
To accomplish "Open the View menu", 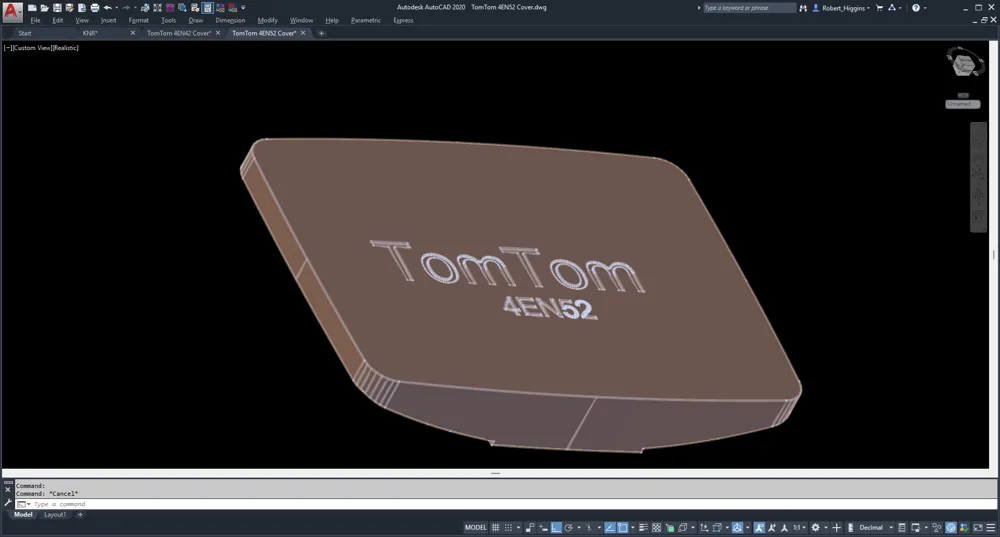I will point(82,20).
